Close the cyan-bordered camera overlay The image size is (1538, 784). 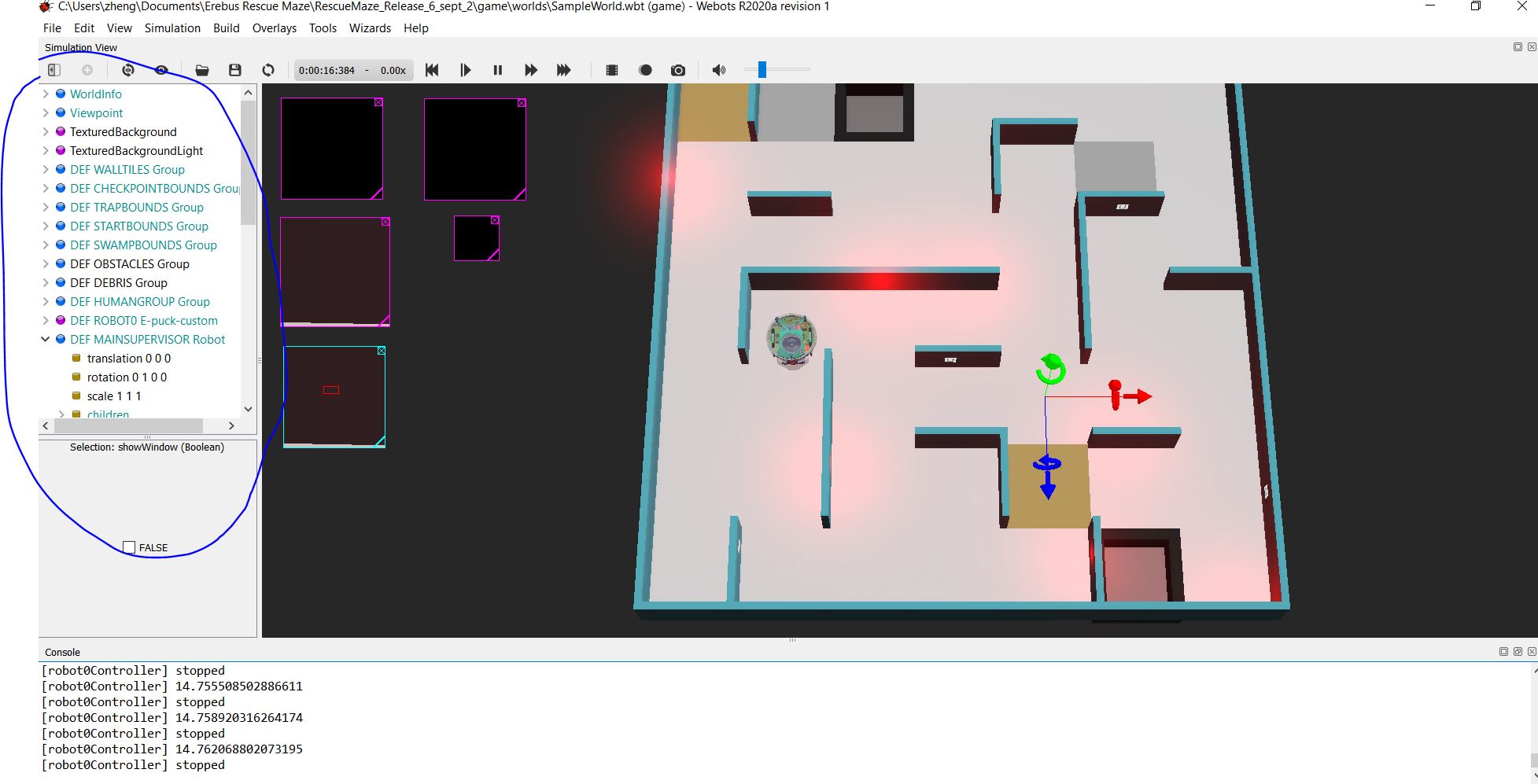coord(382,351)
